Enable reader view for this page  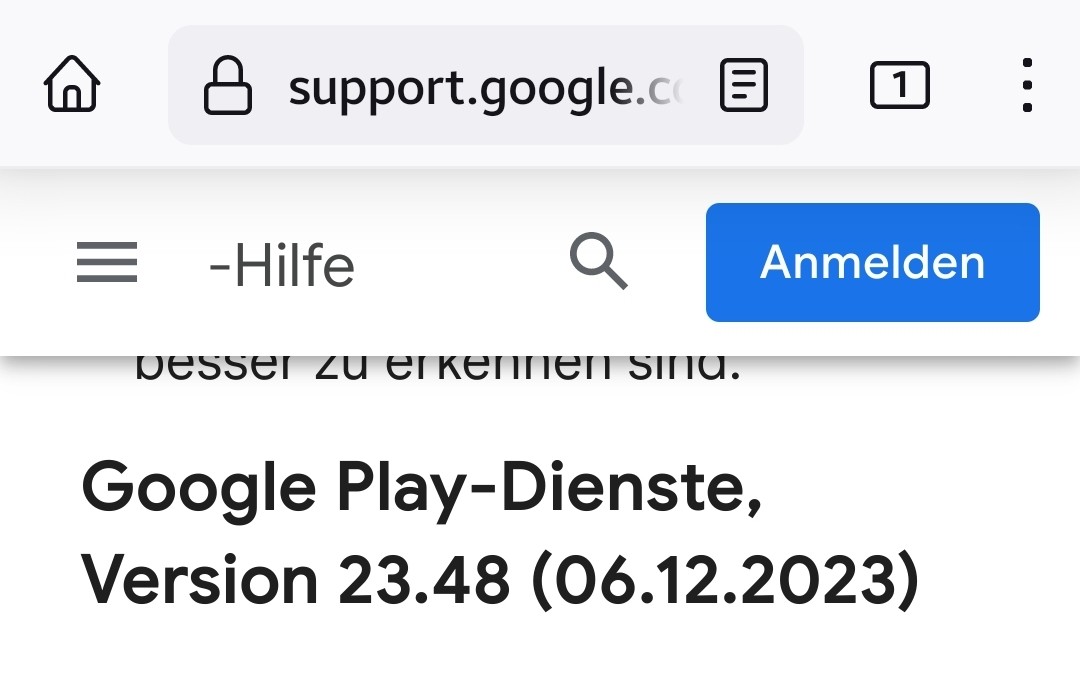(744, 85)
